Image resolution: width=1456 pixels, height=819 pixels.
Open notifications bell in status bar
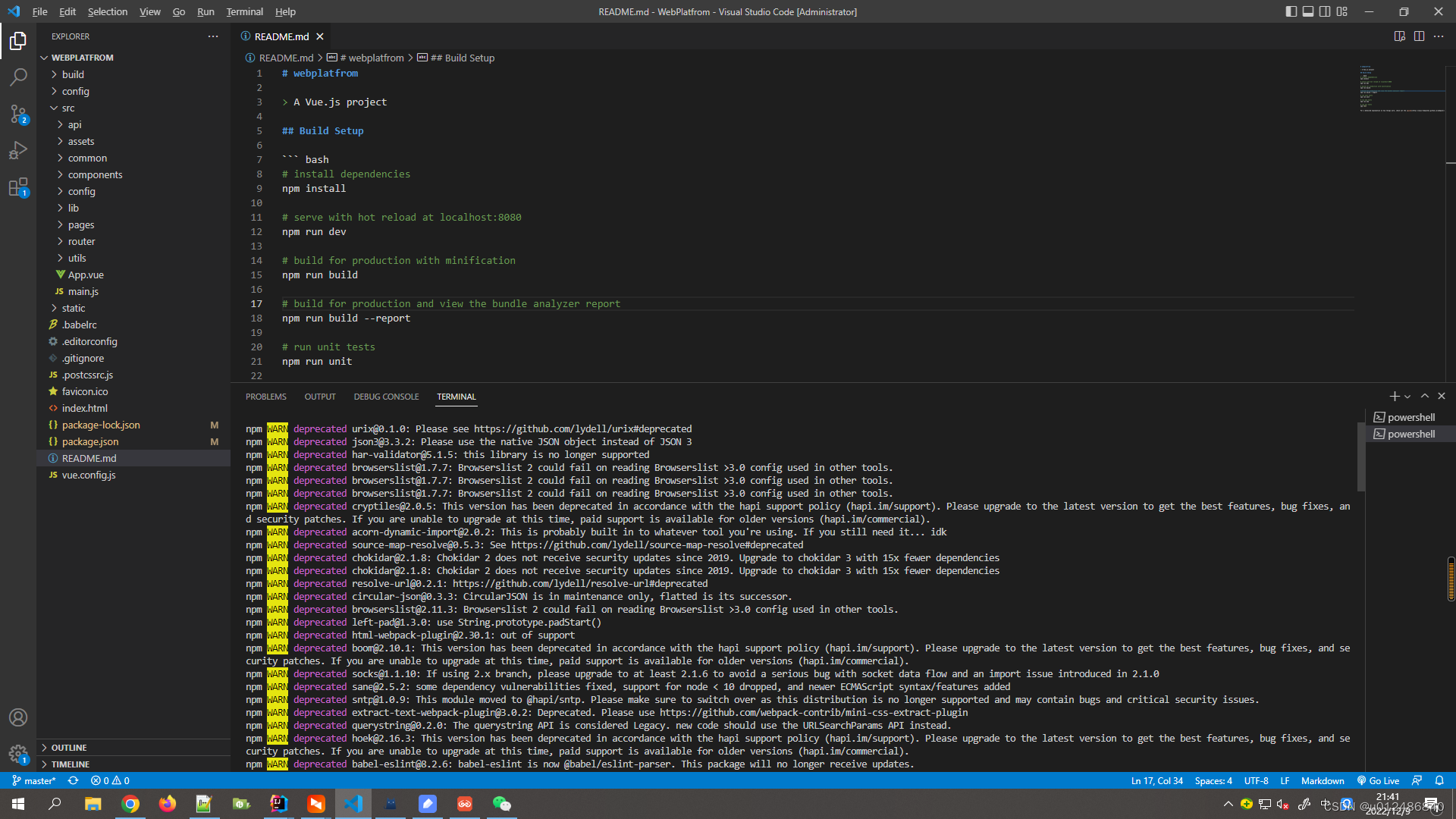point(1439,780)
